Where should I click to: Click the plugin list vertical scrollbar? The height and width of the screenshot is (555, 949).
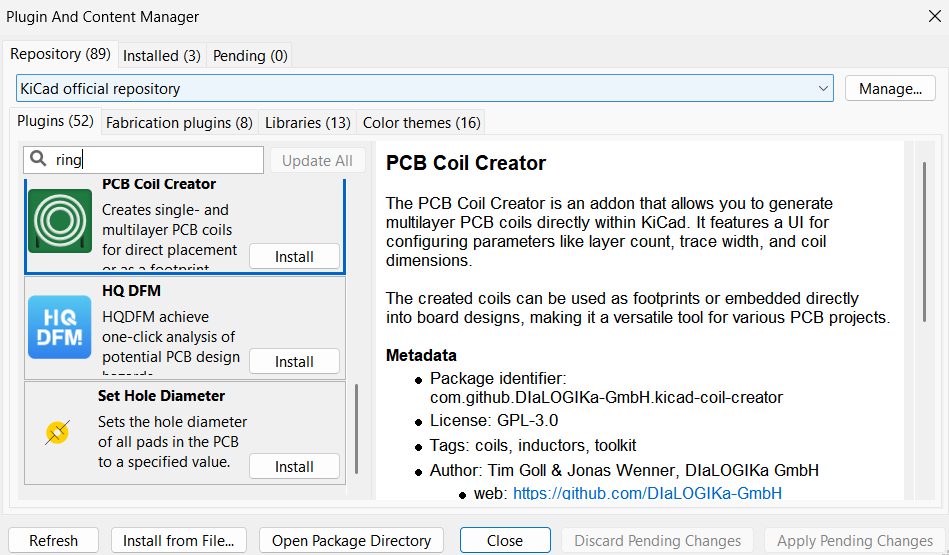pyautogui.click(x=356, y=429)
